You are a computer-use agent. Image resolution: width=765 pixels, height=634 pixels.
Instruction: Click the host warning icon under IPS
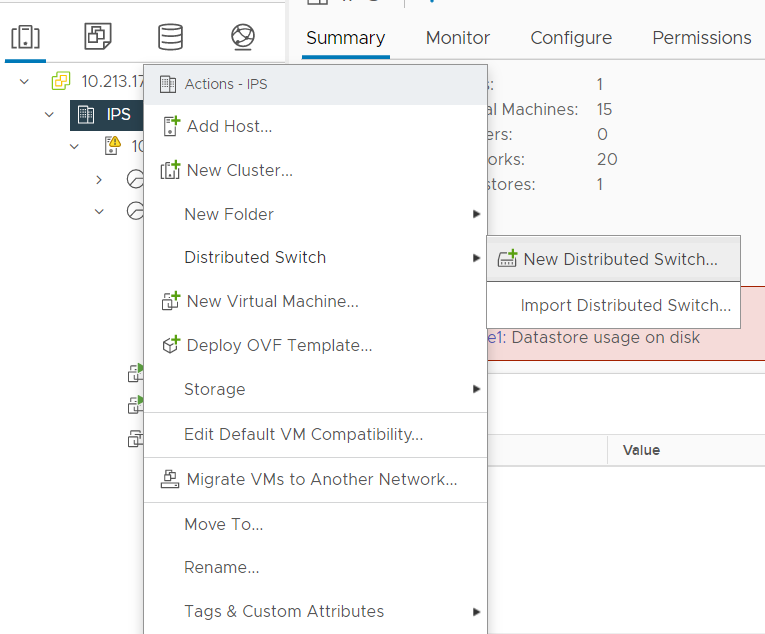[113, 145]
